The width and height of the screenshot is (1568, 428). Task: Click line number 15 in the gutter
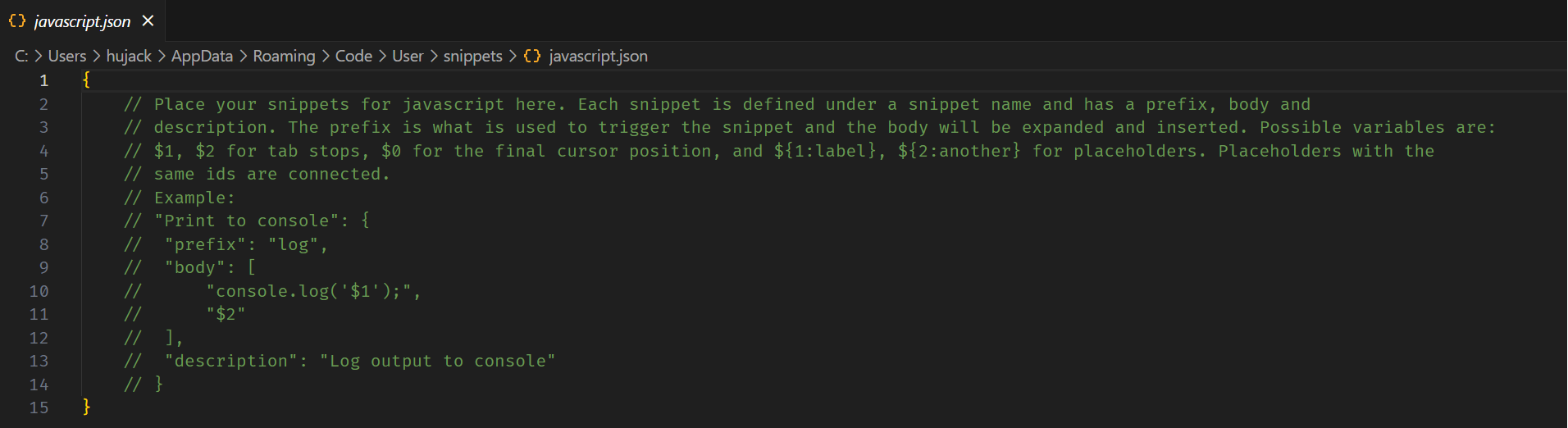(39, 408)
